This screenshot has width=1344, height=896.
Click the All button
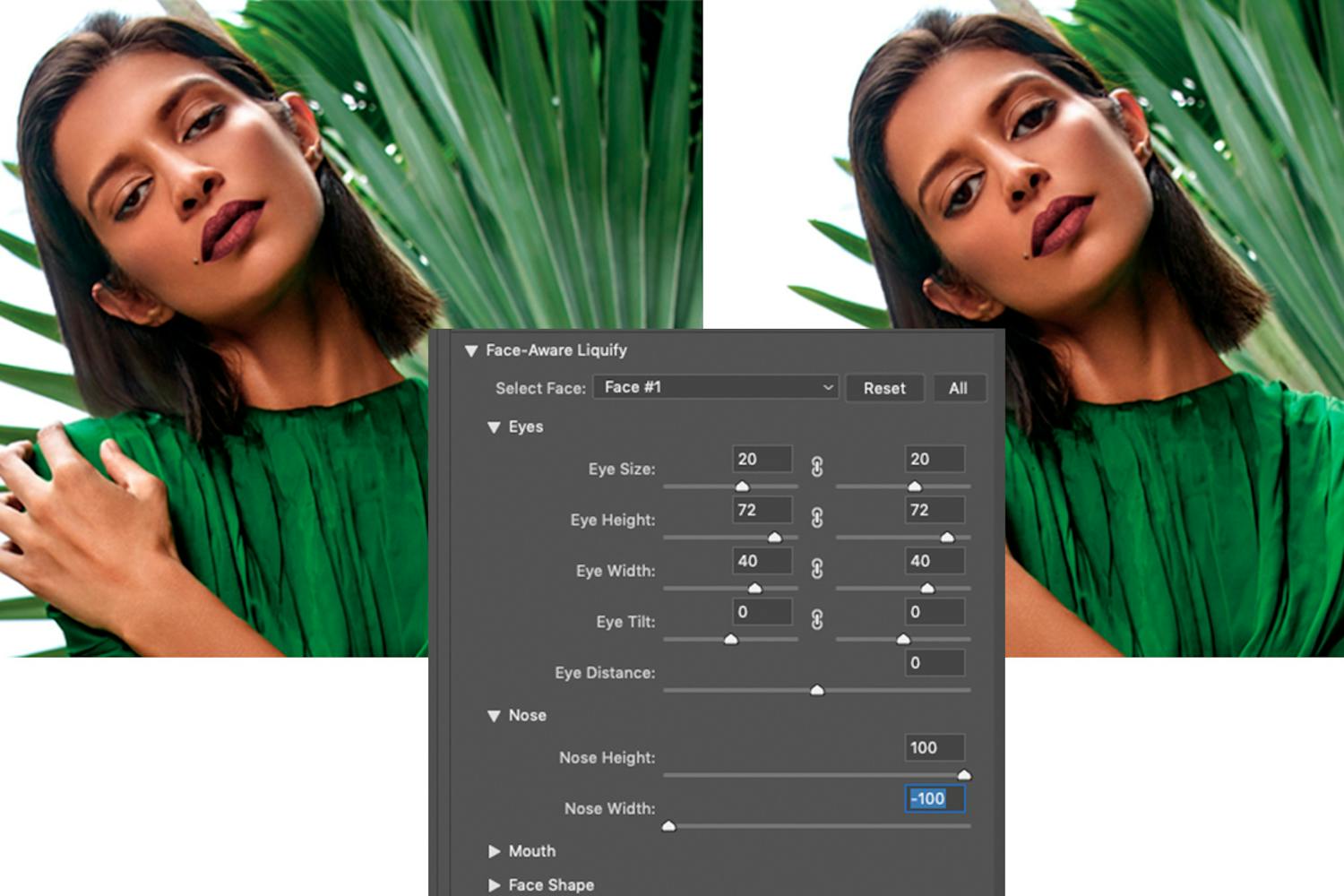pyautogui.click(x=959, y=388)
